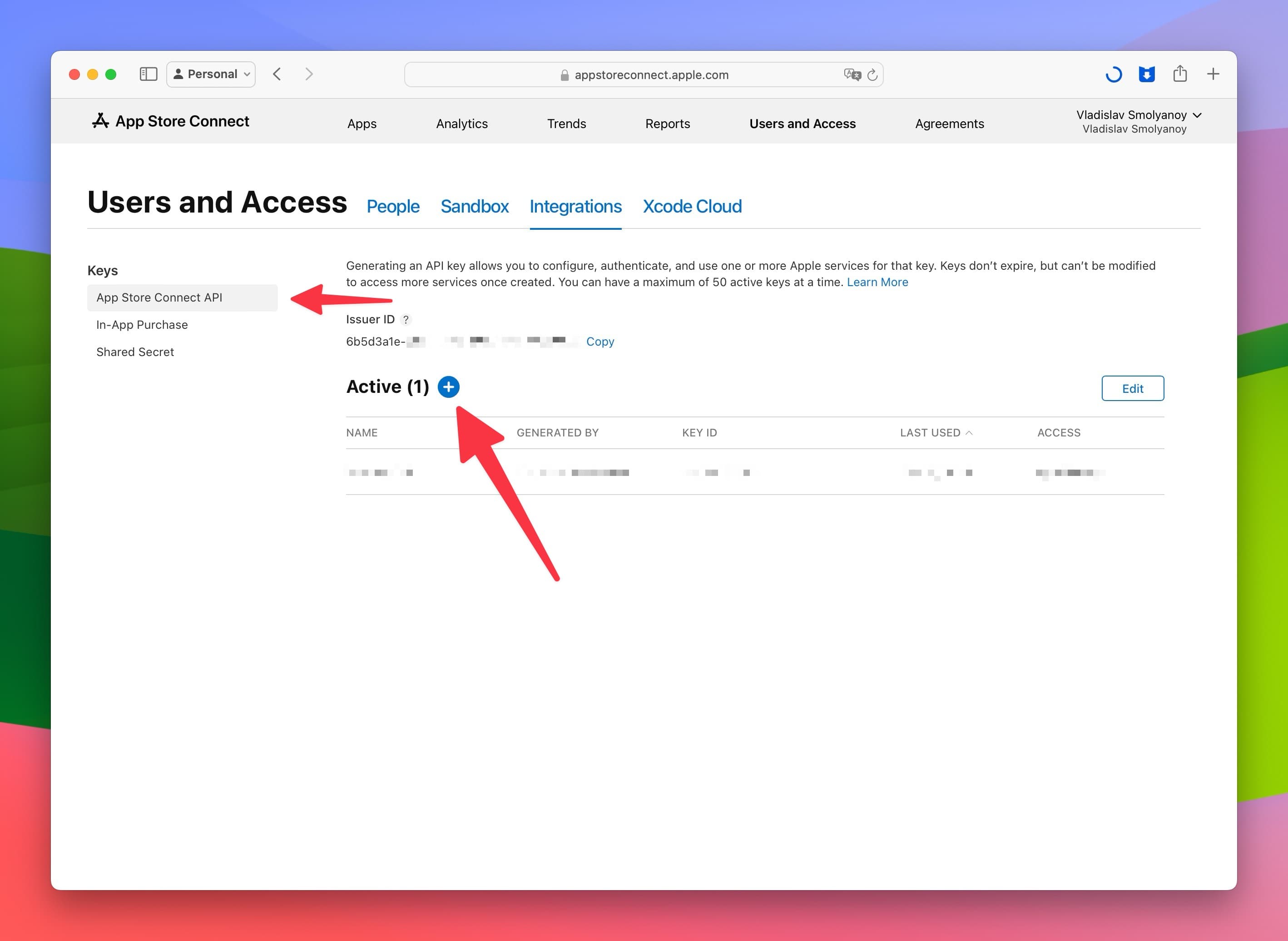Switch to the People tab

(393, 206)
